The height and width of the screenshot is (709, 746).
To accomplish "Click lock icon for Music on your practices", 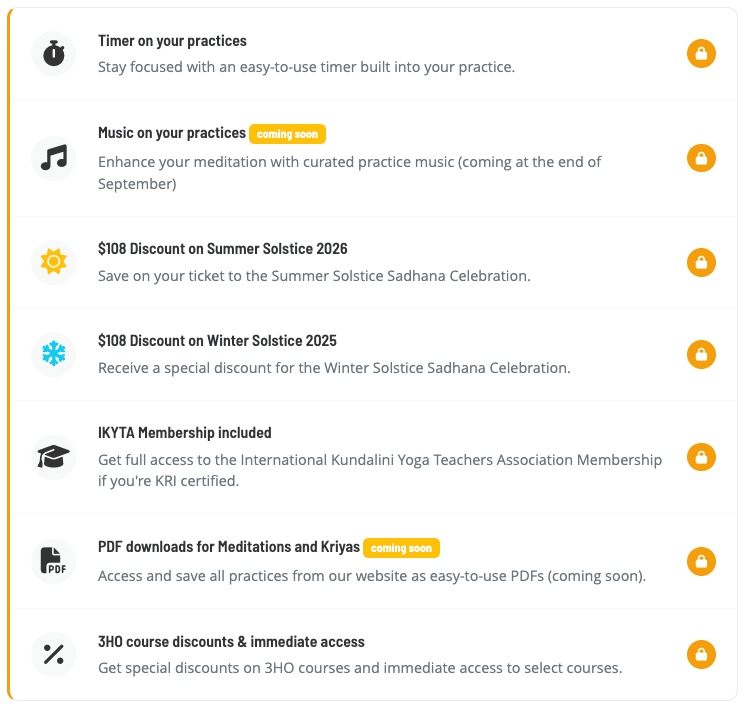I will click(701, 158).
